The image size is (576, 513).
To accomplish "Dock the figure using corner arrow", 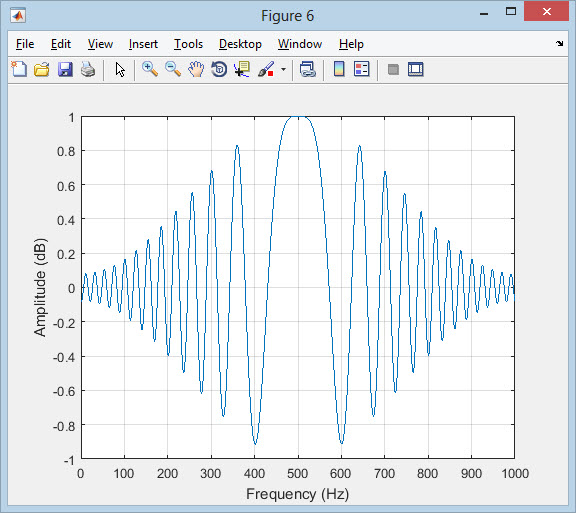I will coord(559,43).
